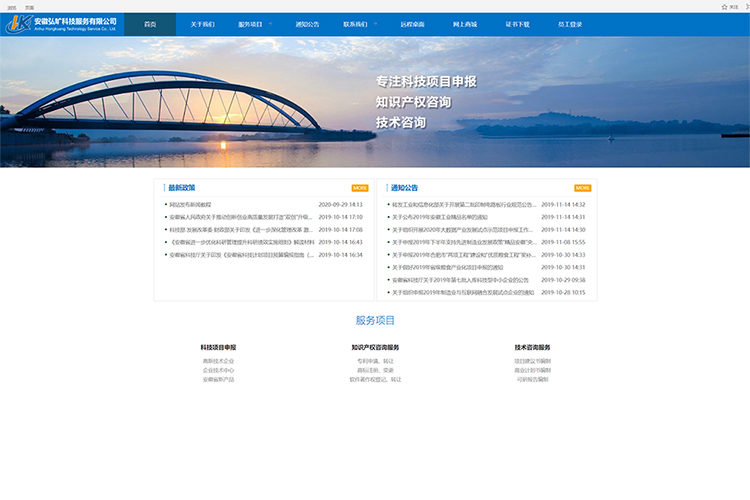Screen dimensions: 750x500
Task: Select 专利申请、转让 under intellectual property services
Action: click(x=375, y=360)
